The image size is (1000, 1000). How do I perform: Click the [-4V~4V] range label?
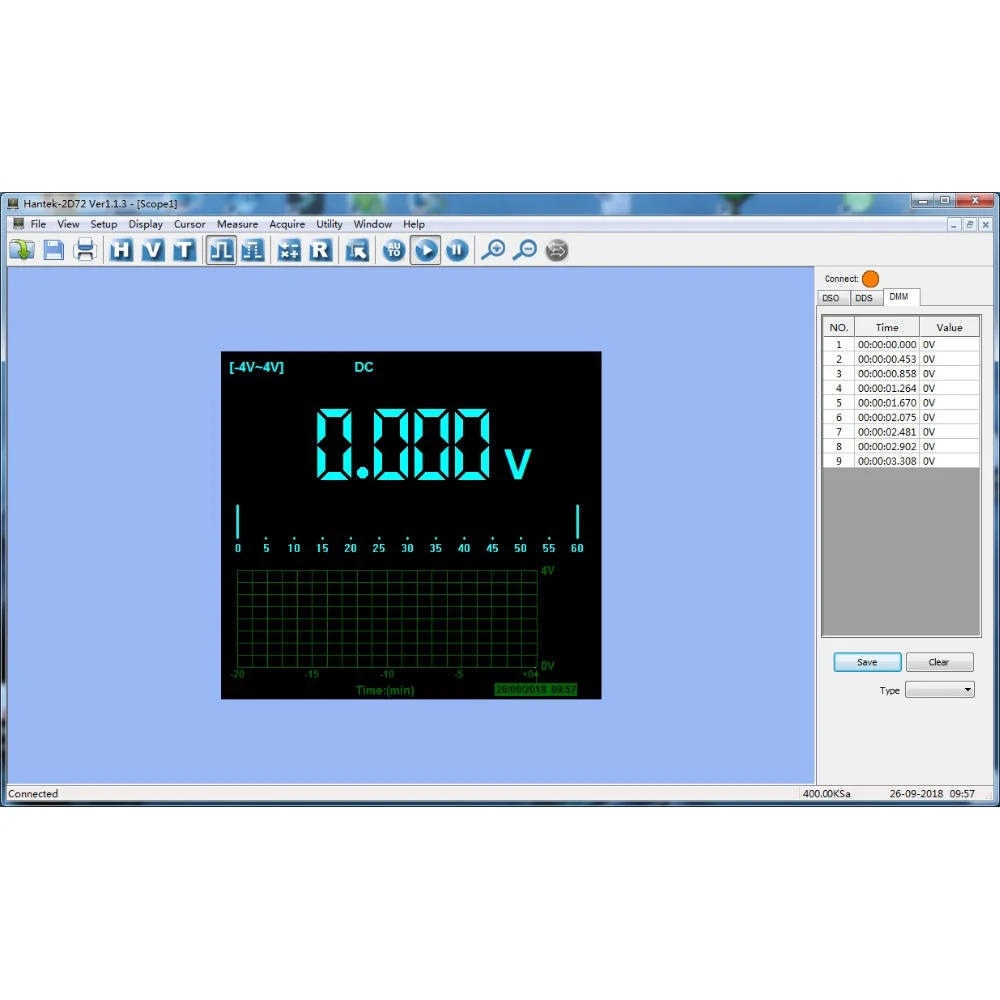pyautogui.click(x=256, y=367)
